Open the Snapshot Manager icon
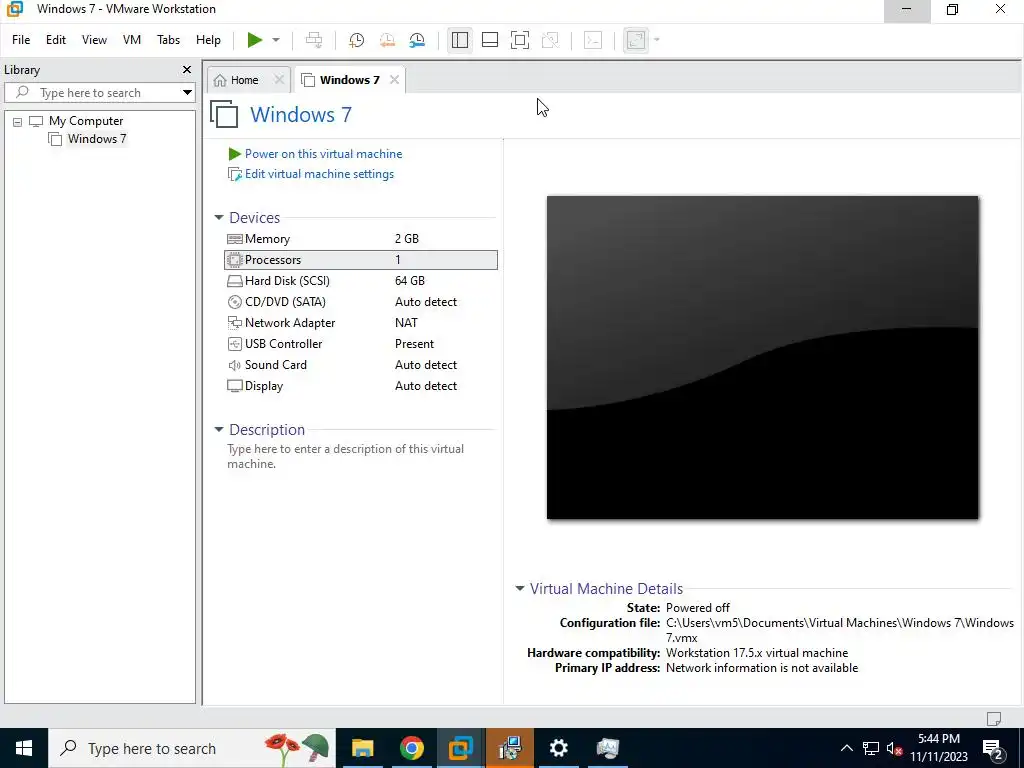The height and width of the screenshot is (768, 1024). [417, 40]
